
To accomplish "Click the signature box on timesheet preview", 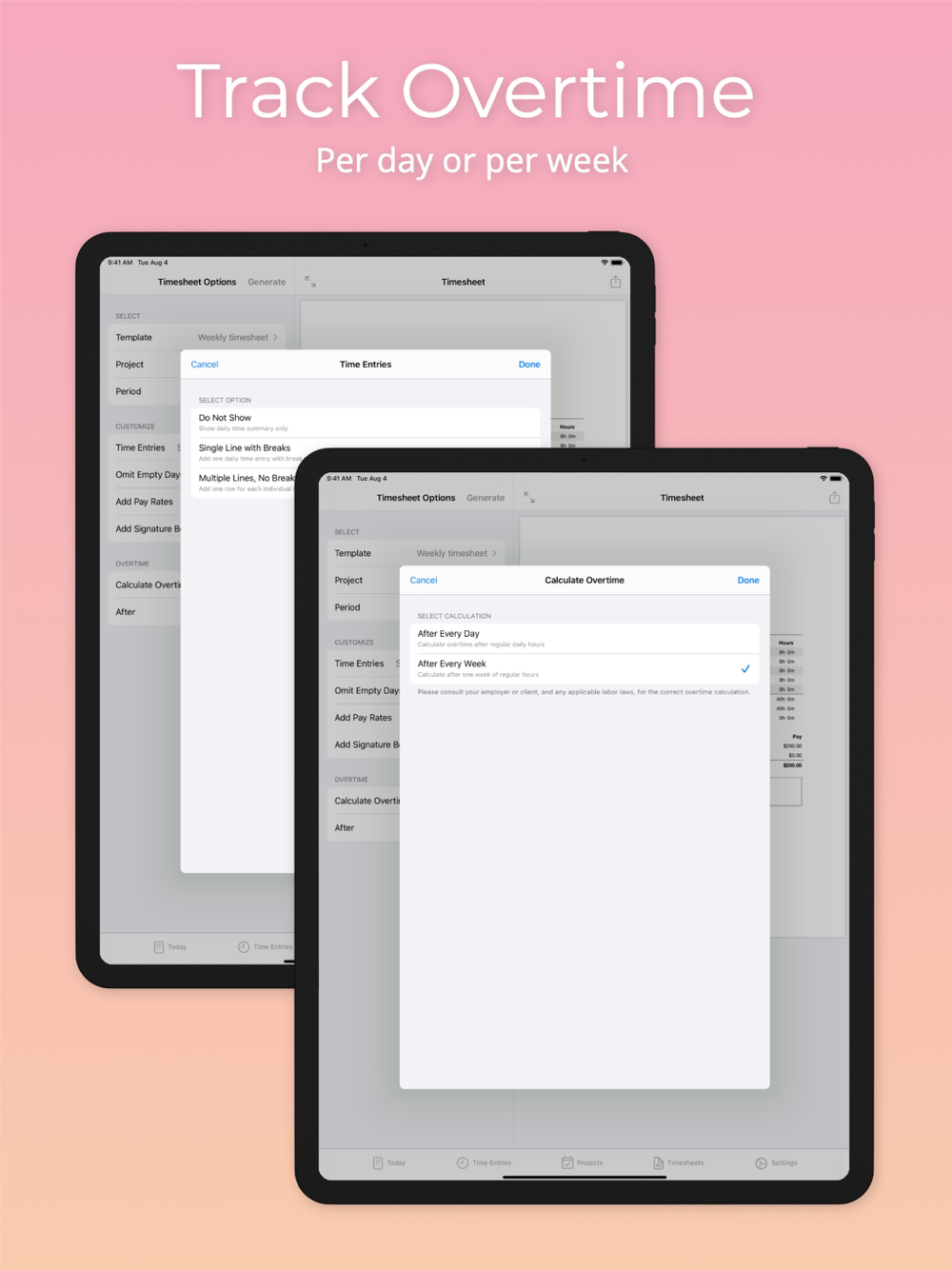I will click(785, 791).
